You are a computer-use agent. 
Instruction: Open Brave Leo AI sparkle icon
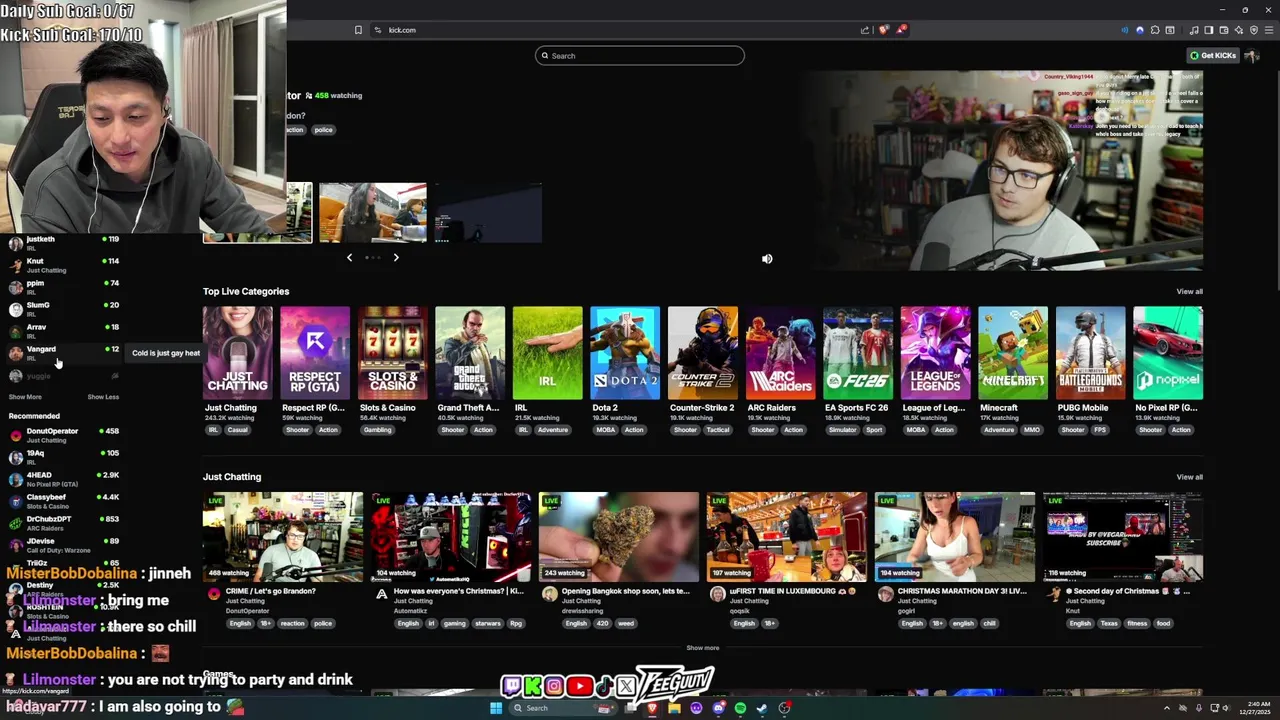(1239, 30)
